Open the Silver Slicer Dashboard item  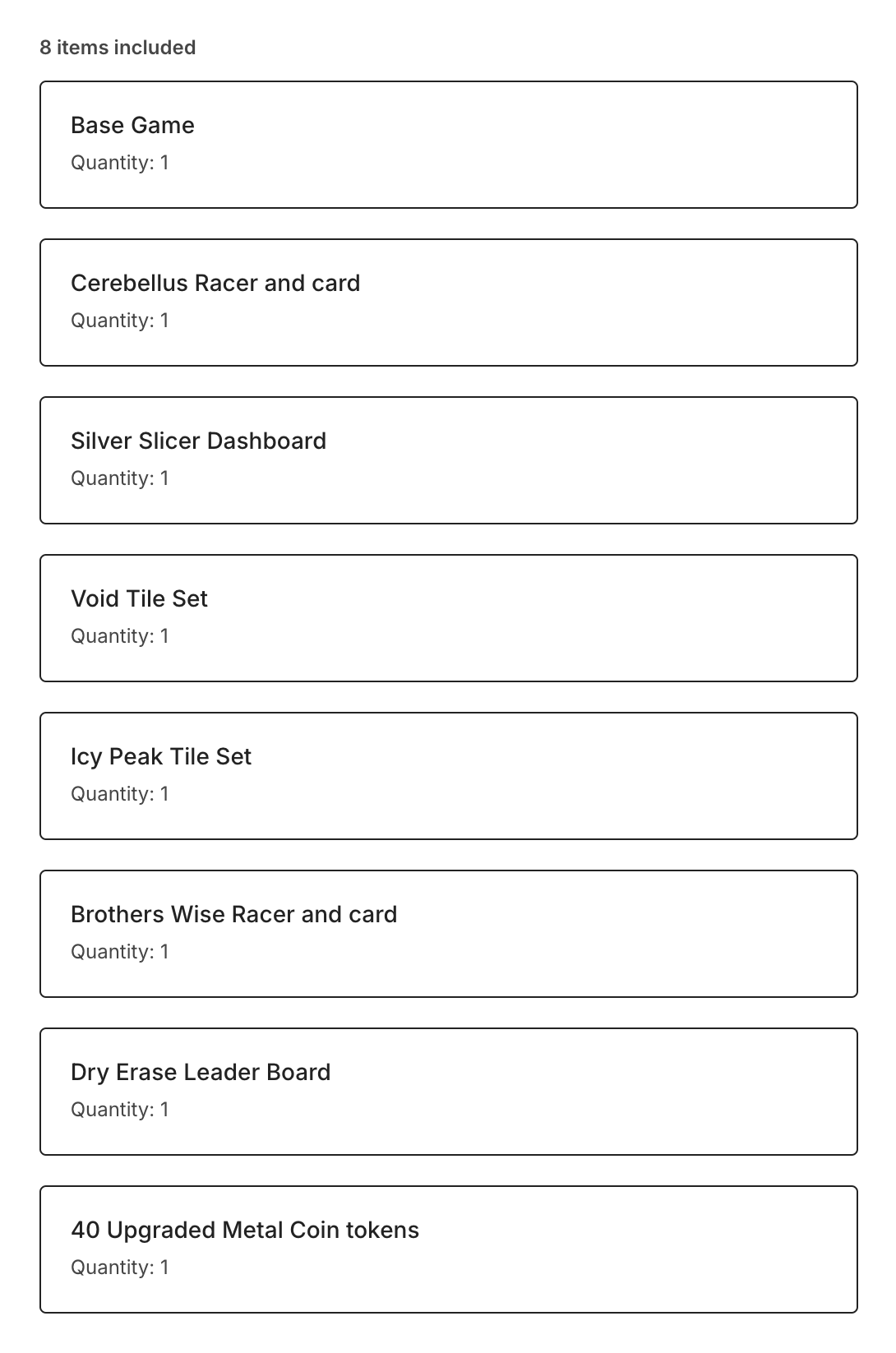(448, 460)
